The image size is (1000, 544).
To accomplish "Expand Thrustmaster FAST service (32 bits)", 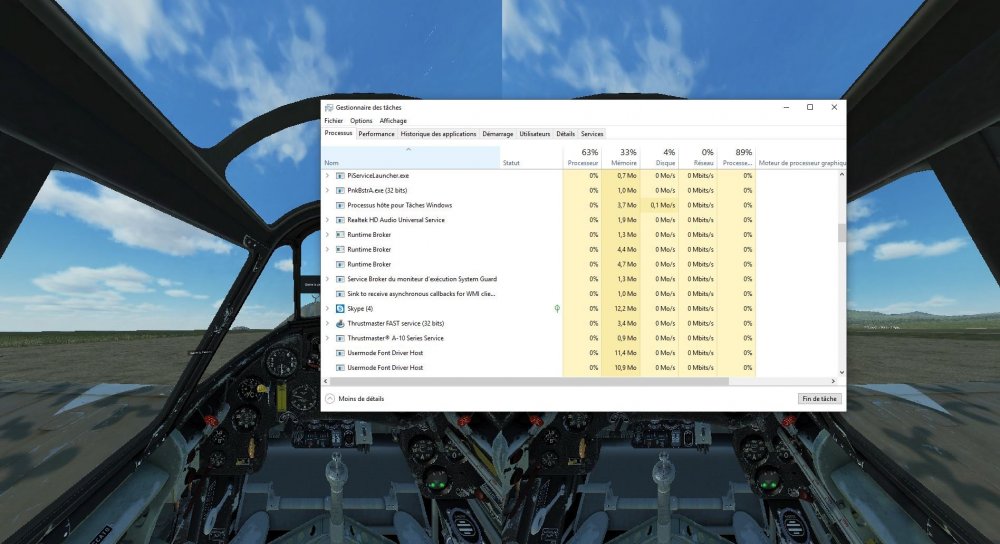I will click(x=327, y=323).
